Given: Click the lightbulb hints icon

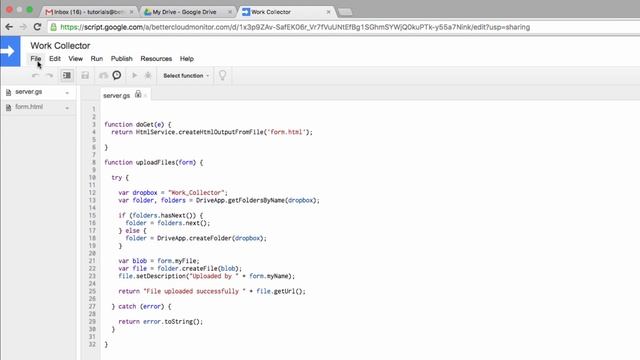Looking at the screenshot, I should (222, 75).
